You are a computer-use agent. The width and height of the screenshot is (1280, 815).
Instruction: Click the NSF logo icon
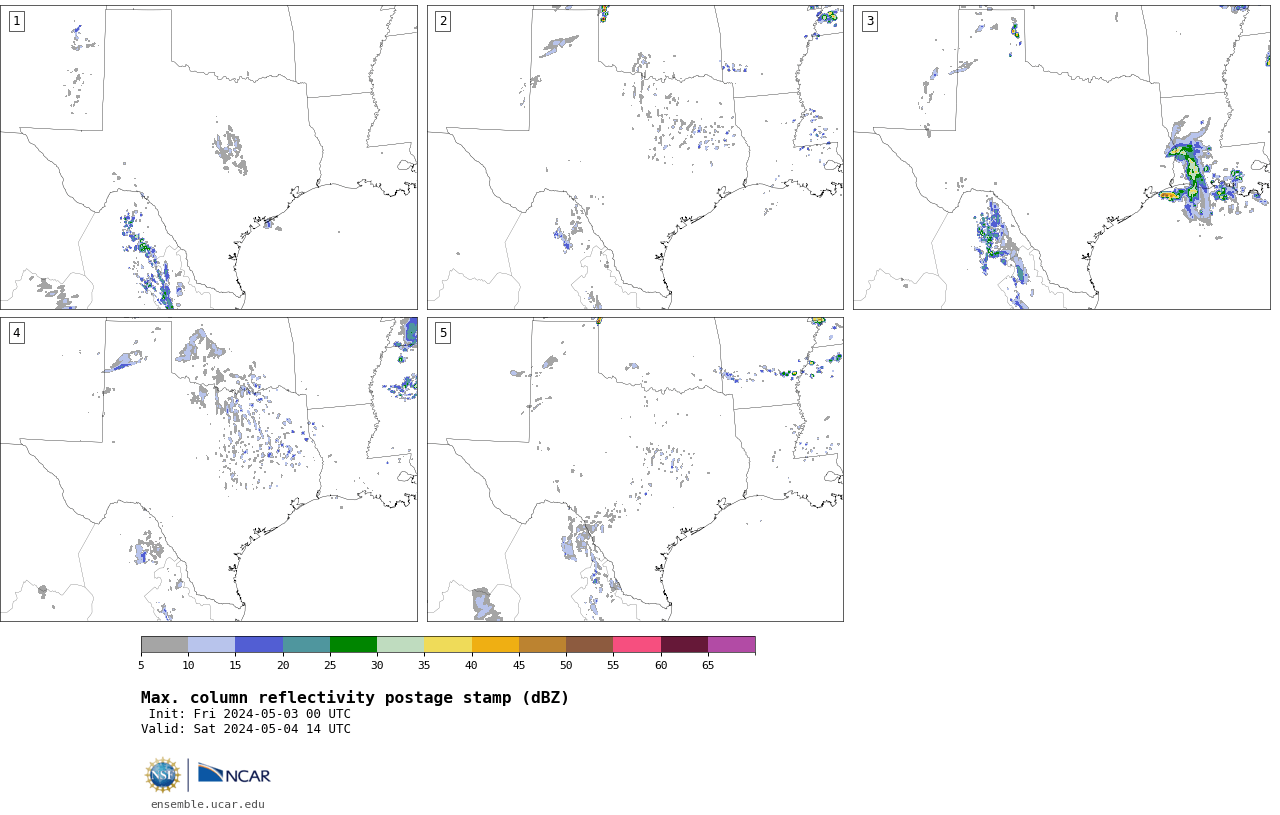(163, 775)
